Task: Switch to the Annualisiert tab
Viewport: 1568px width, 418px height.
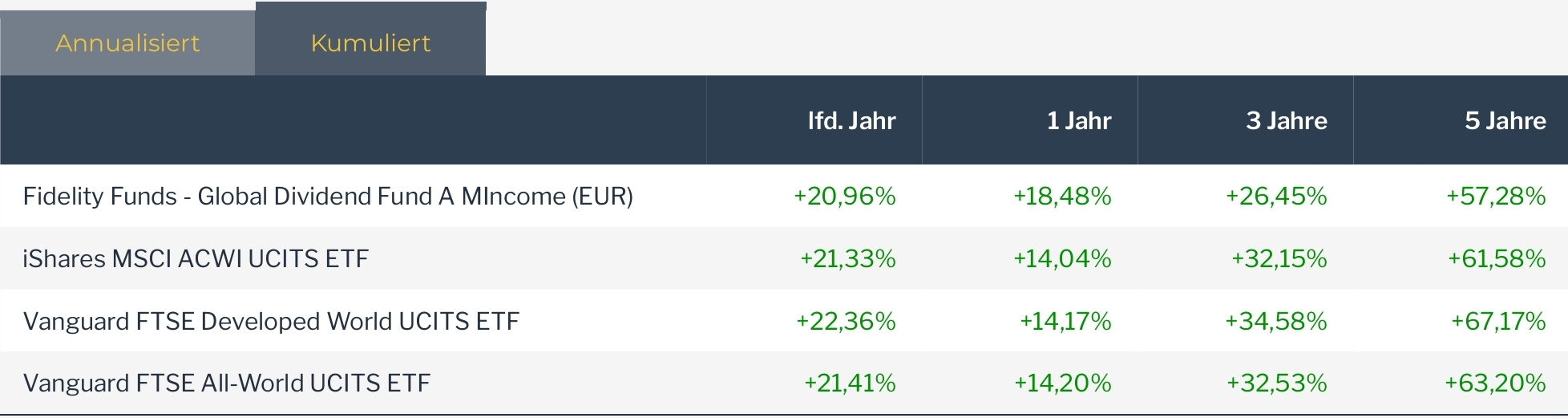Action: 127,43
